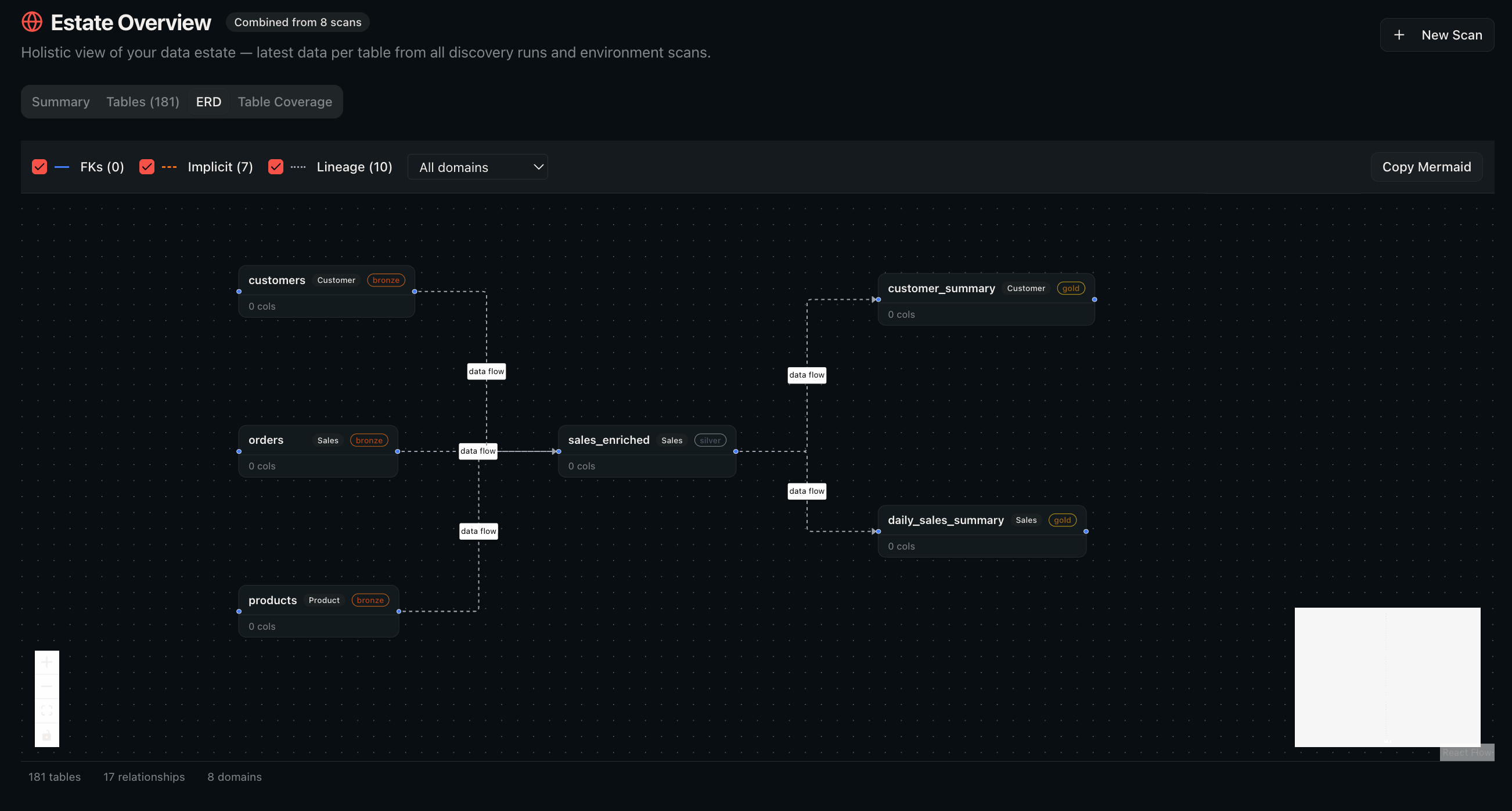
Task: Click the data flow label above products edge
Action: coord(478,532)
